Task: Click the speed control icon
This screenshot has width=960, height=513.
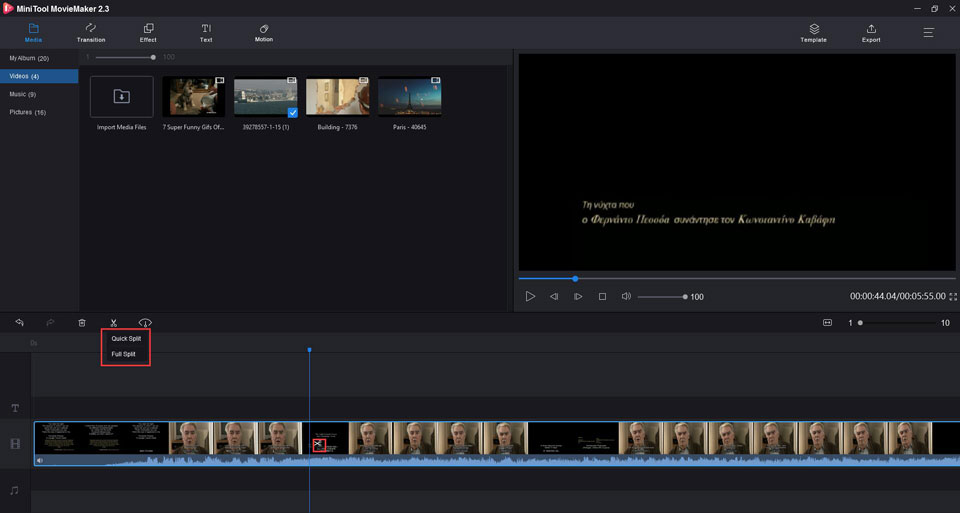Action: point(145,323)
